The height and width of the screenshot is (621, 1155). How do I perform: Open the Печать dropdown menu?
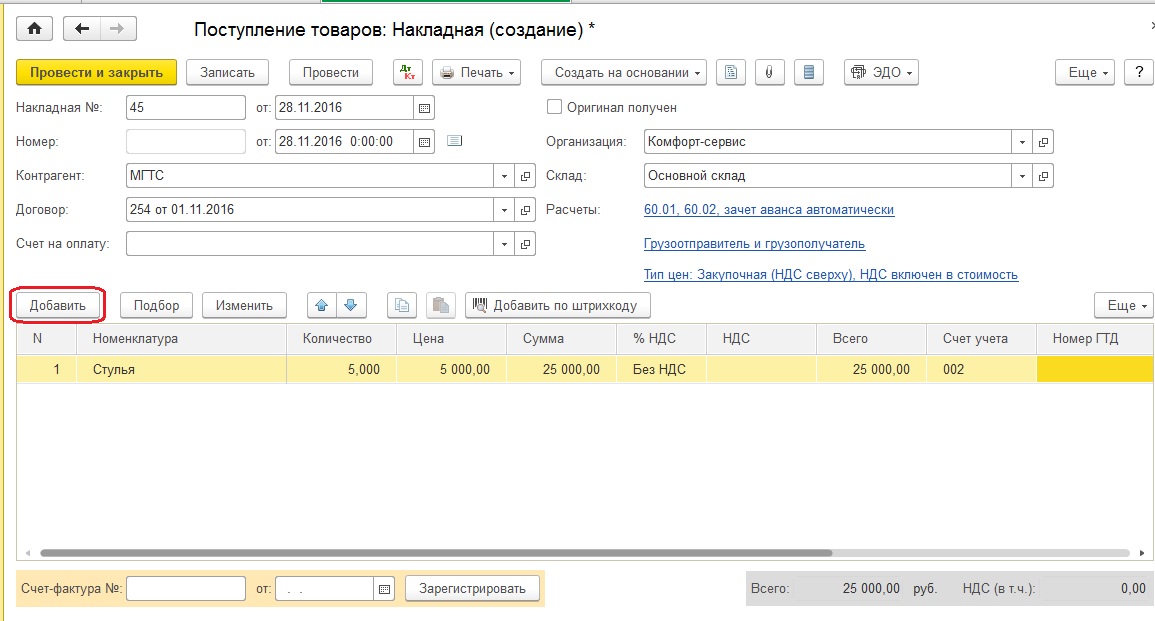point(477,72)
